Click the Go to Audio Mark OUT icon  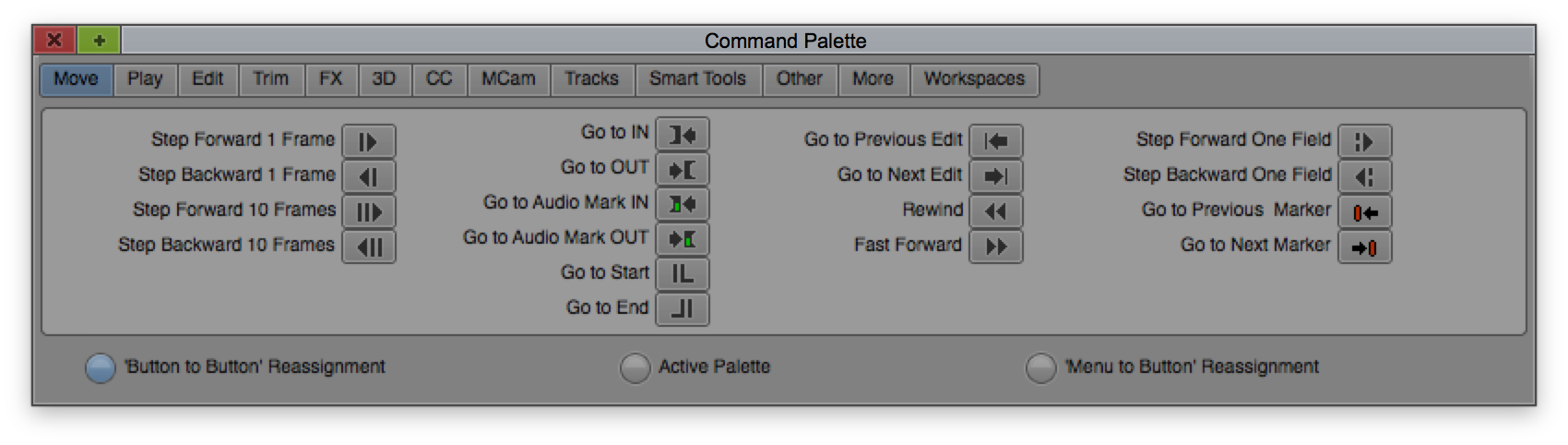click(x=683, y=239)
